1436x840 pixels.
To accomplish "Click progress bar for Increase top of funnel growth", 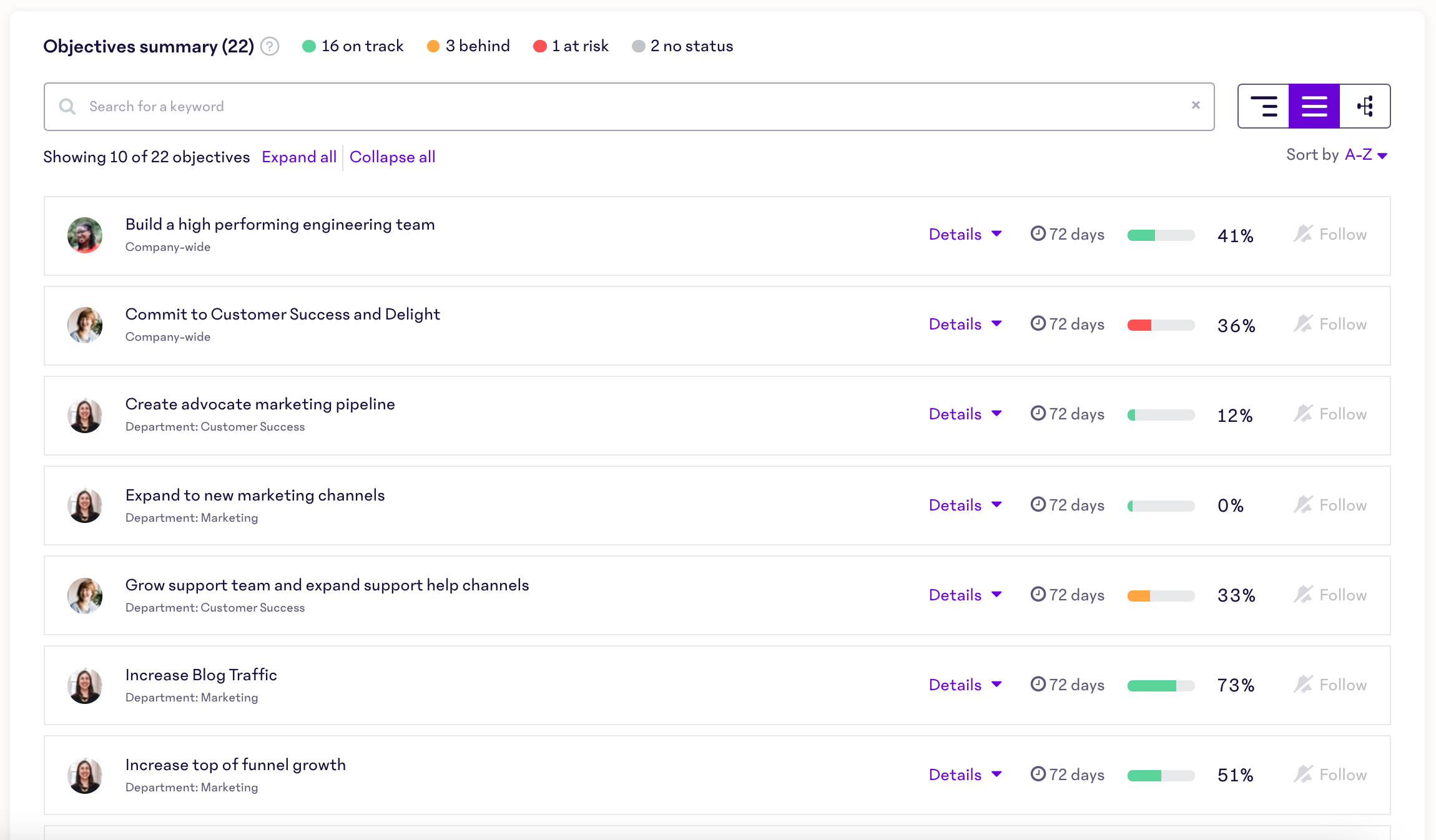I will pyautogui.click(x=1161, y=776).
